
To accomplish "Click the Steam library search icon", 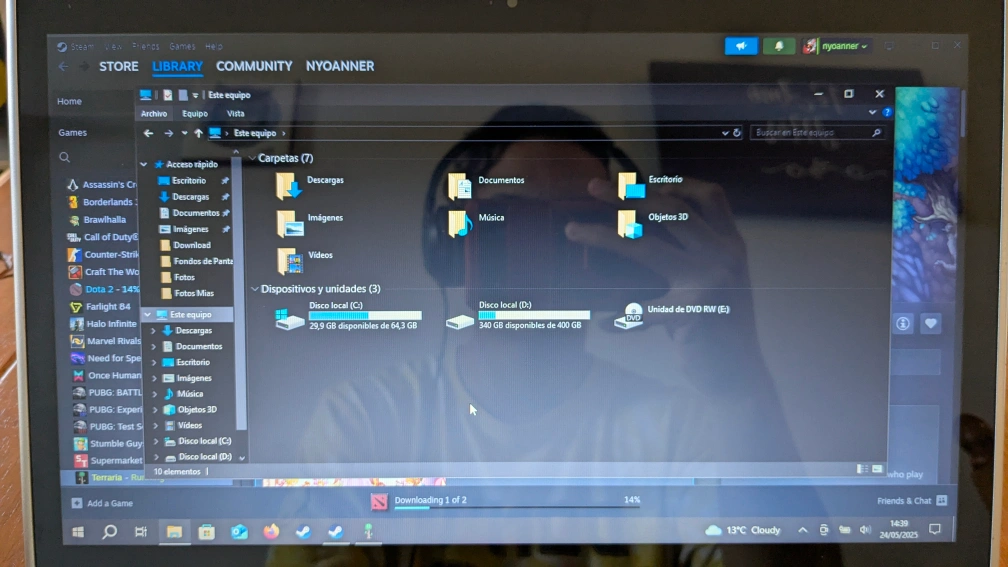I will pyautogui.click(x=64, y=157).
